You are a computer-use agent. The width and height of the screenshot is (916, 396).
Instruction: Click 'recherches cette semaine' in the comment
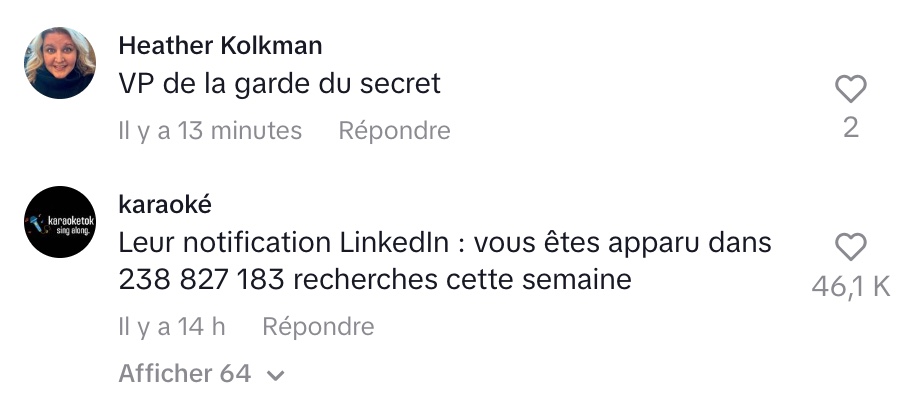tap(462, 280)
